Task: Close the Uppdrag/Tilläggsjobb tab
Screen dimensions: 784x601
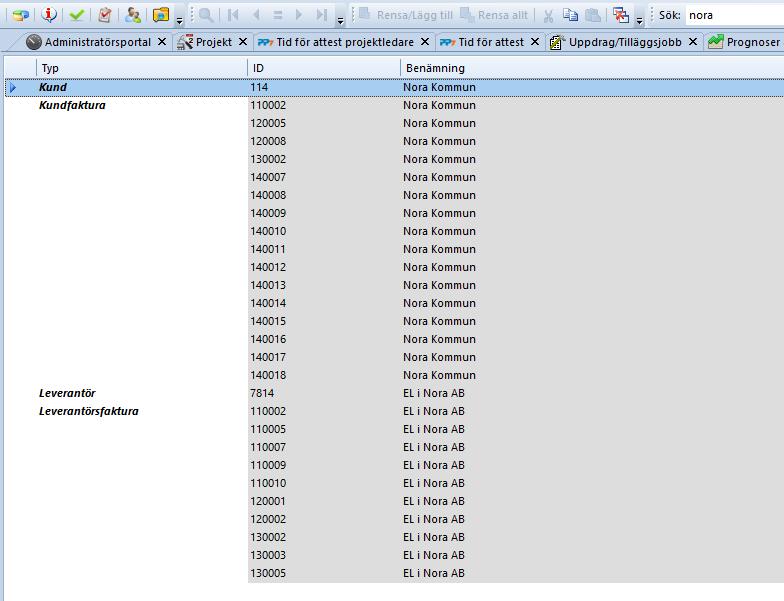Action: tap(693, 42)
